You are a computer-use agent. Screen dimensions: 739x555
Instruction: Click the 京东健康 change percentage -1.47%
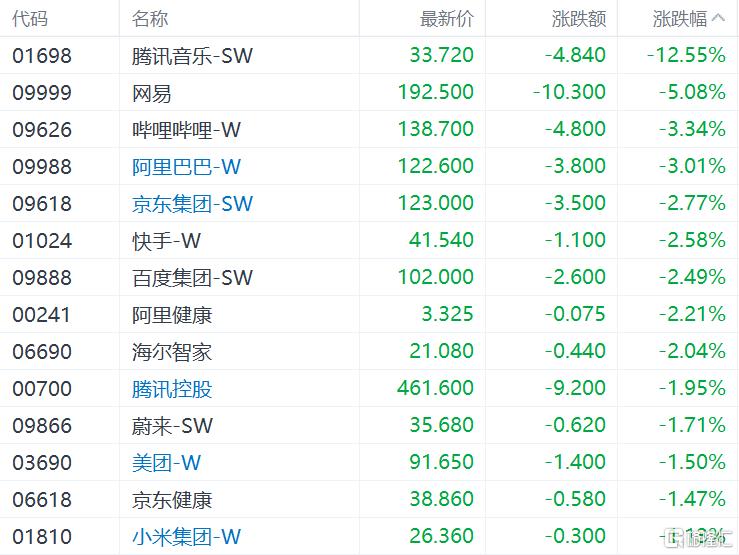[x=692, y=499]
